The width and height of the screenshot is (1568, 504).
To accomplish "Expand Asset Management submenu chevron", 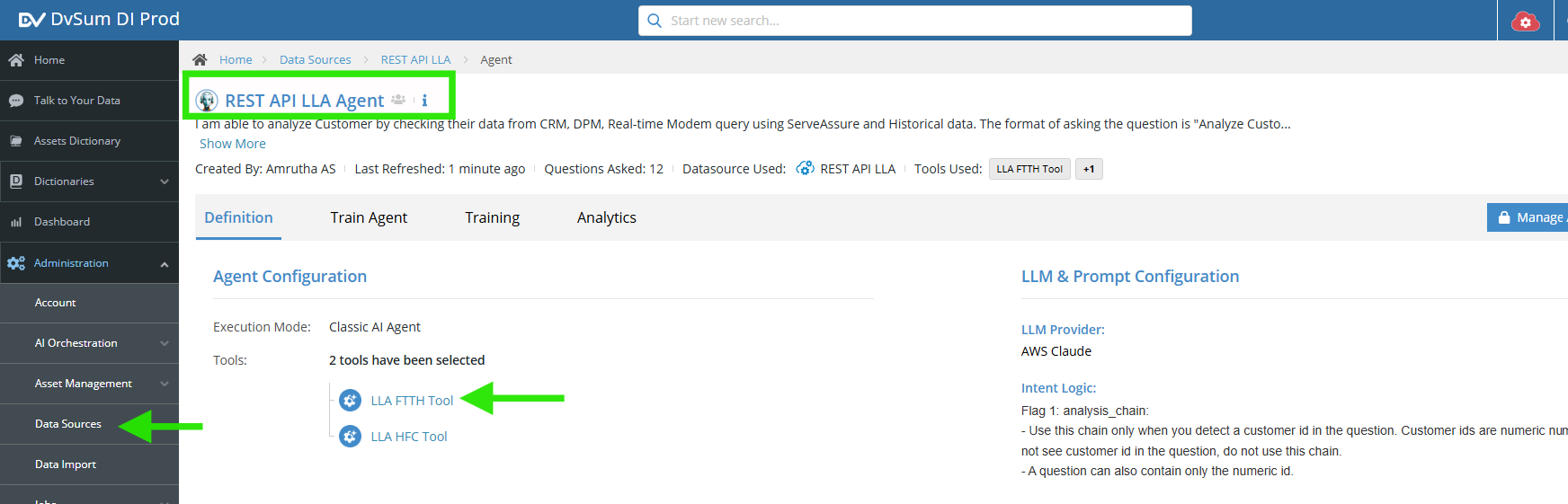I will pyautogui.click(x=165, y=384).
